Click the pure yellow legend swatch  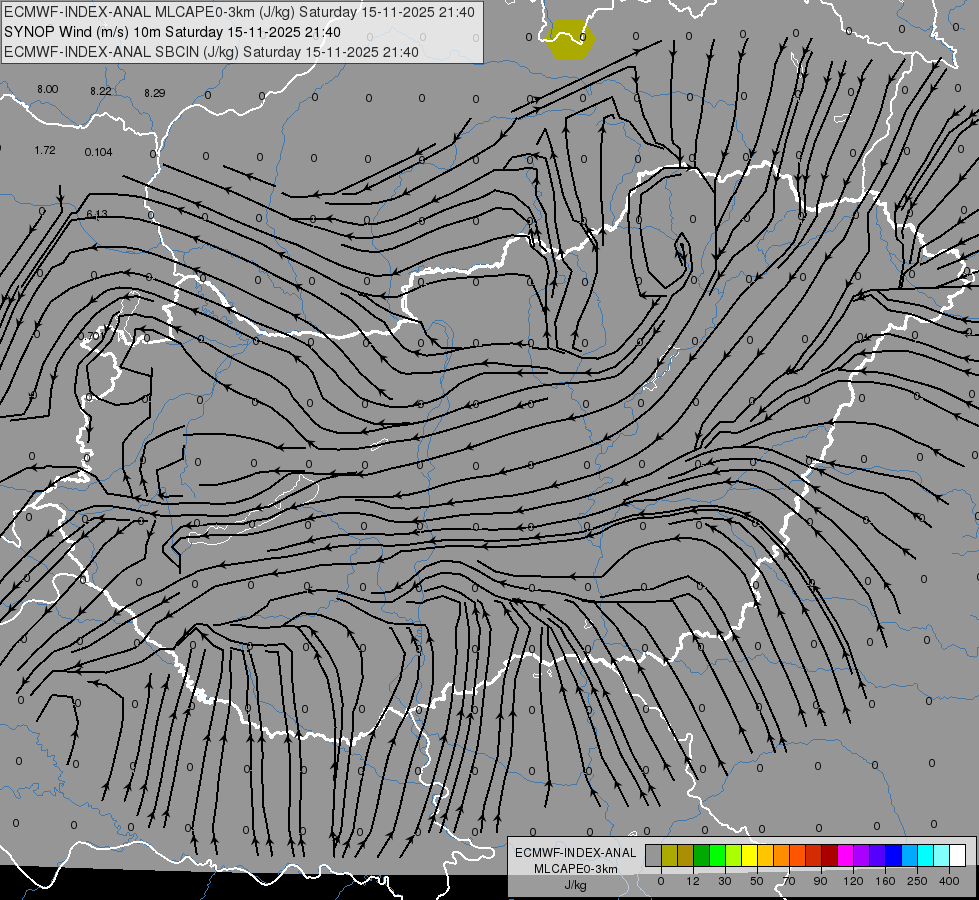tap(749, 855)
